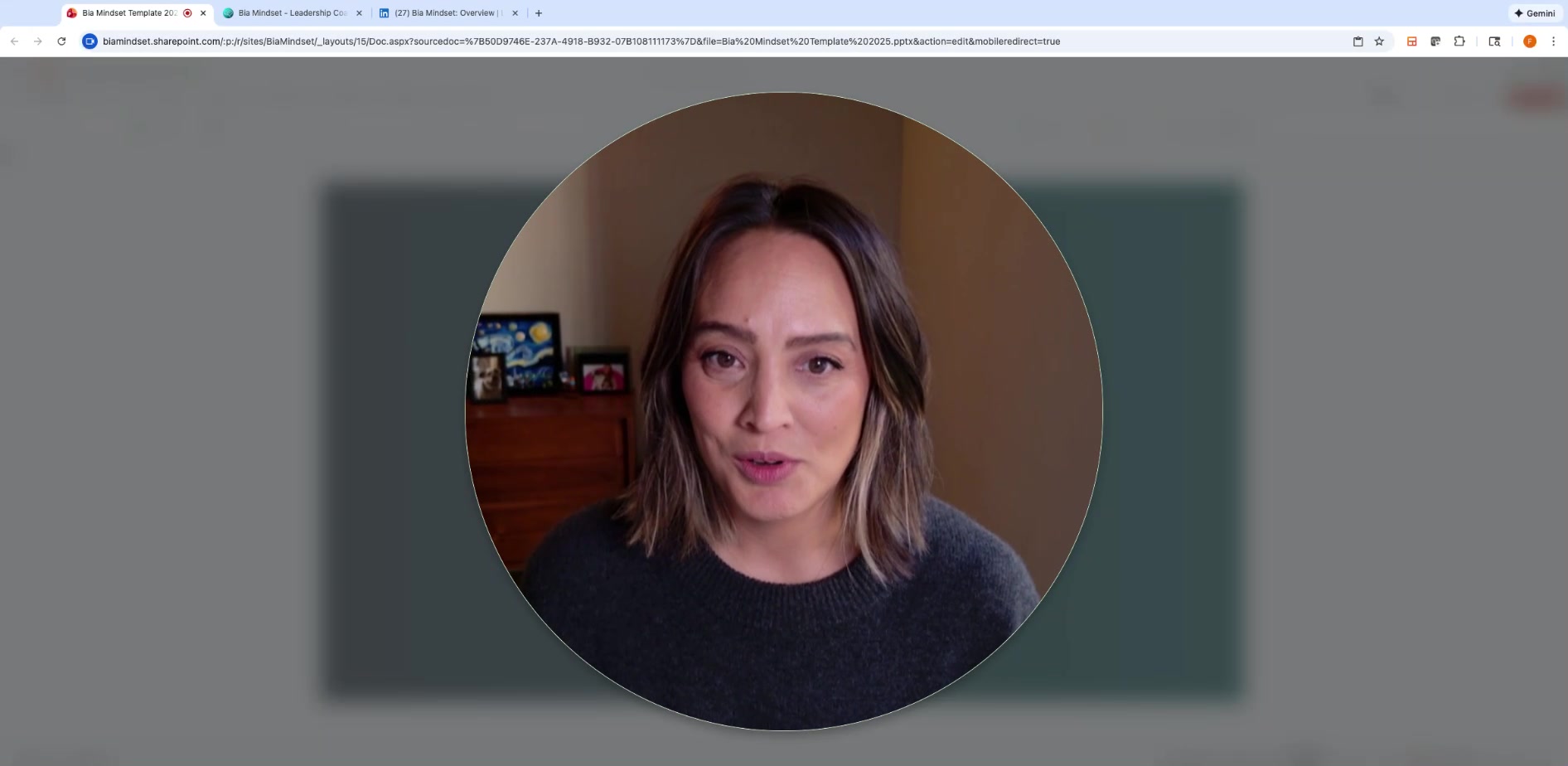The width and height of the screenshot is (1568, 766).
Task: Open the orange layout extension icon
Action: pyautogui.click(x=1411, y=41)
